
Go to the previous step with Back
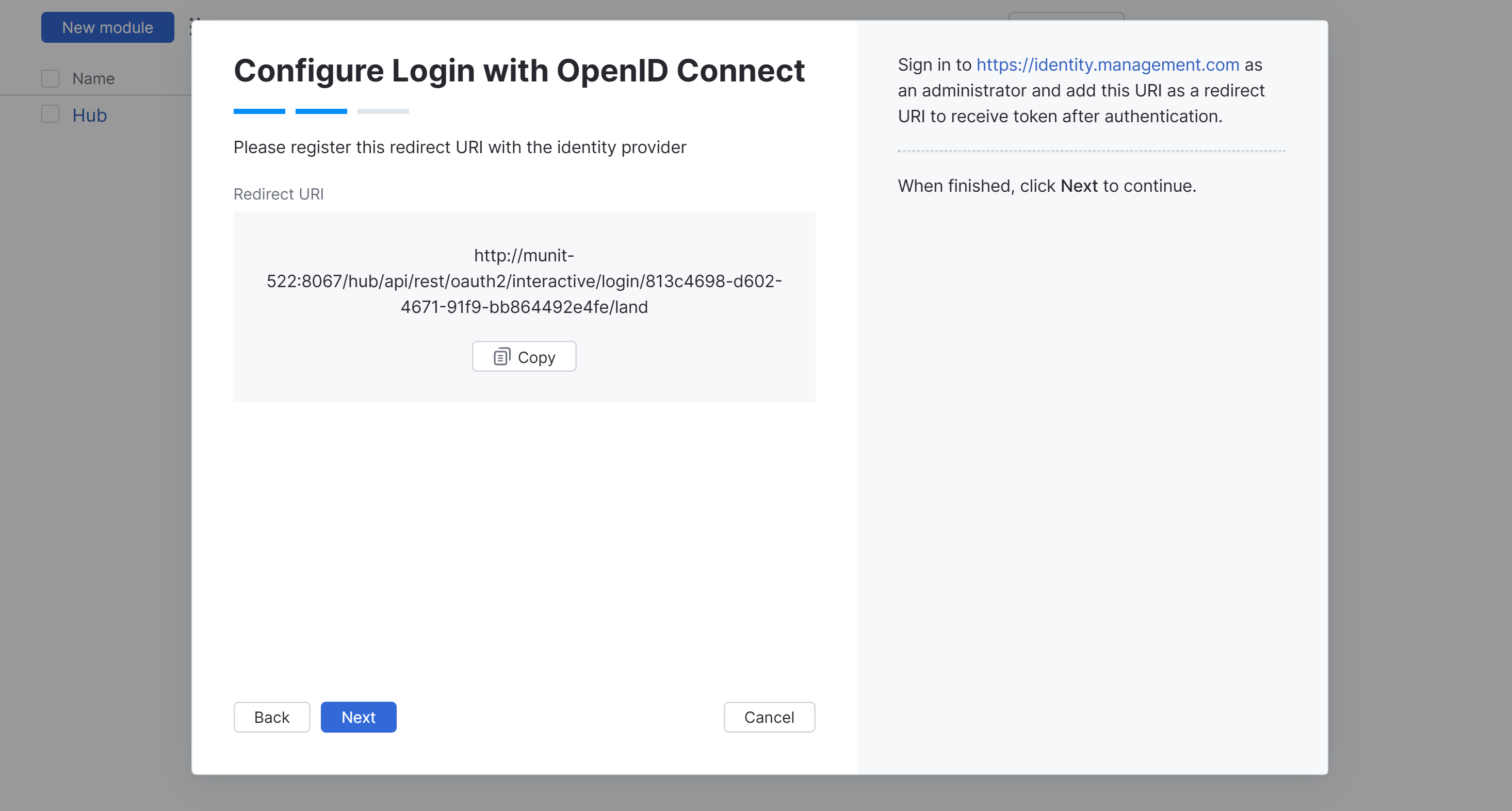point(271,717)
